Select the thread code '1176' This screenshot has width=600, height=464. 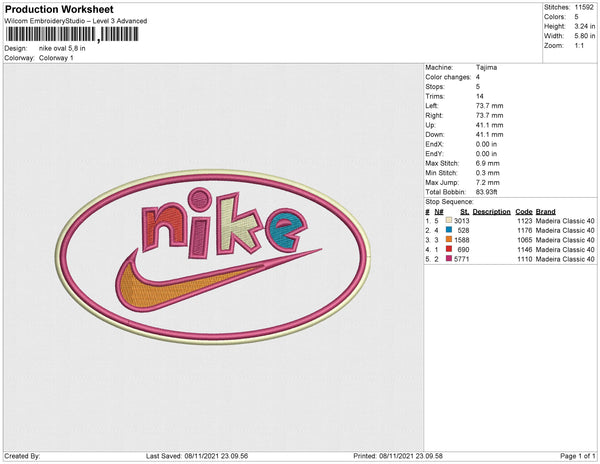[x=525, y=230]
